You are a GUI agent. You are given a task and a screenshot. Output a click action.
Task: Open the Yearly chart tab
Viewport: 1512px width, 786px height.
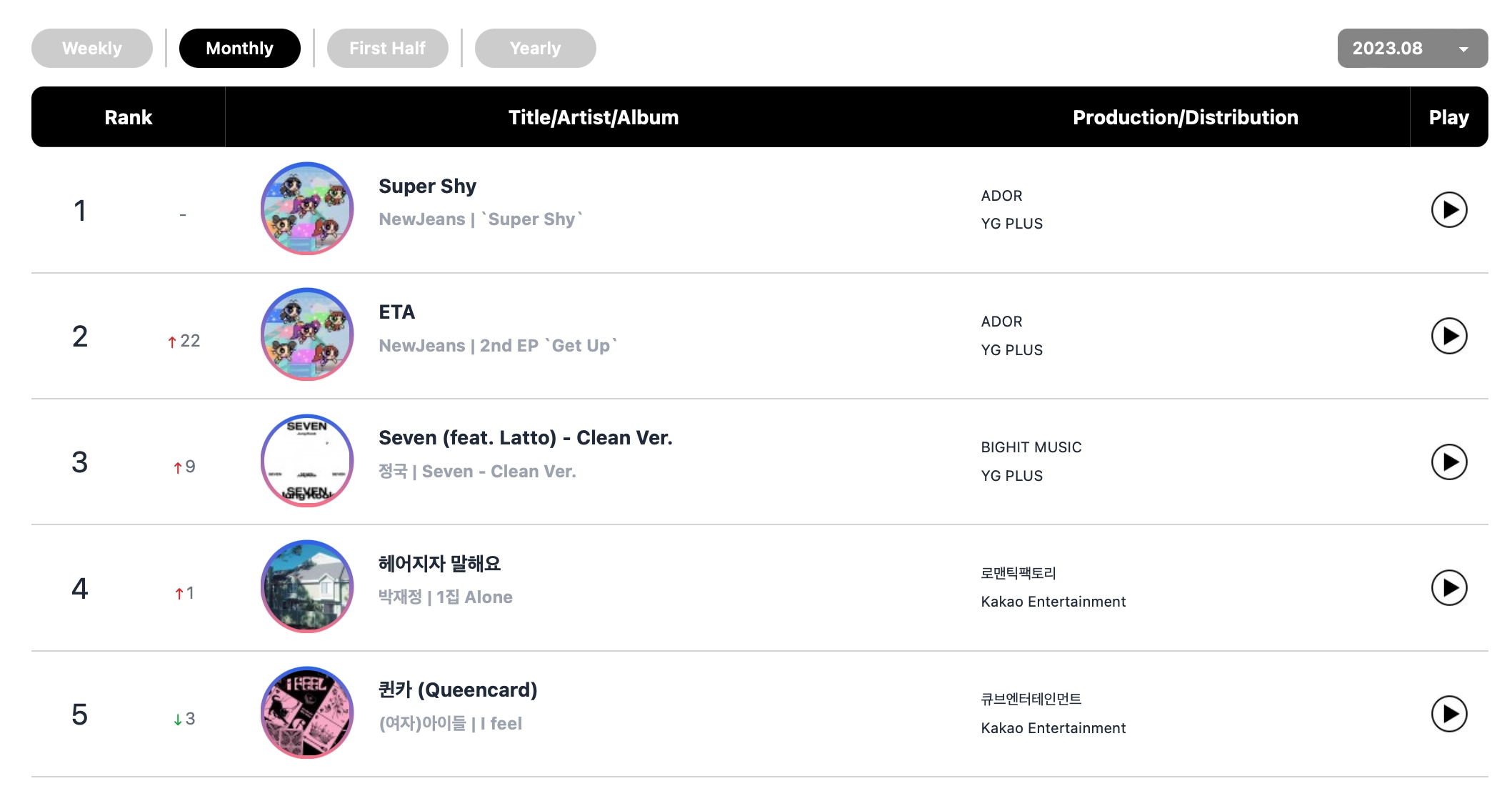click(535, 48)
